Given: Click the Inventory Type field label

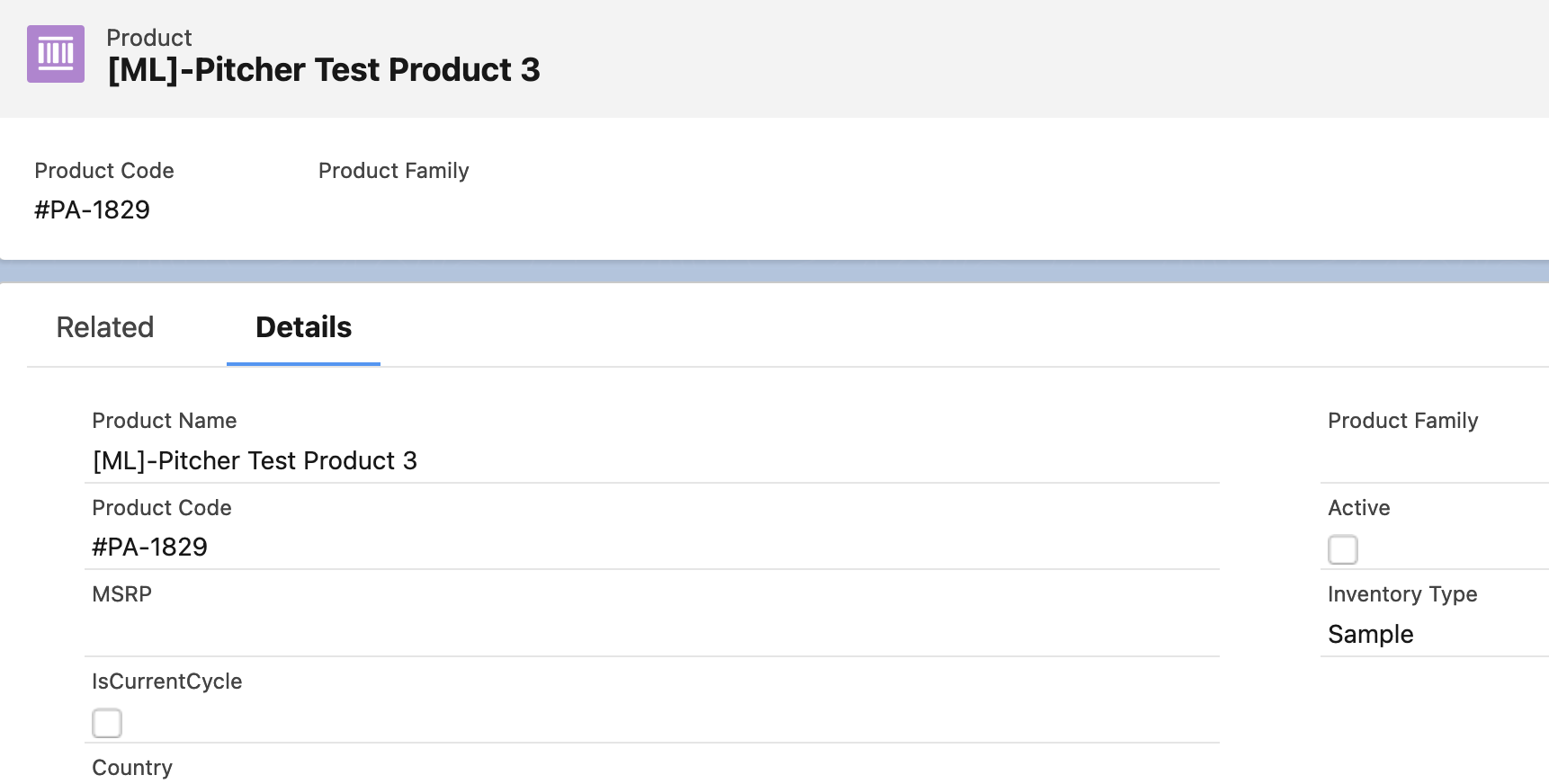Looking at the screenshot, I should [x=1402, y=594].
